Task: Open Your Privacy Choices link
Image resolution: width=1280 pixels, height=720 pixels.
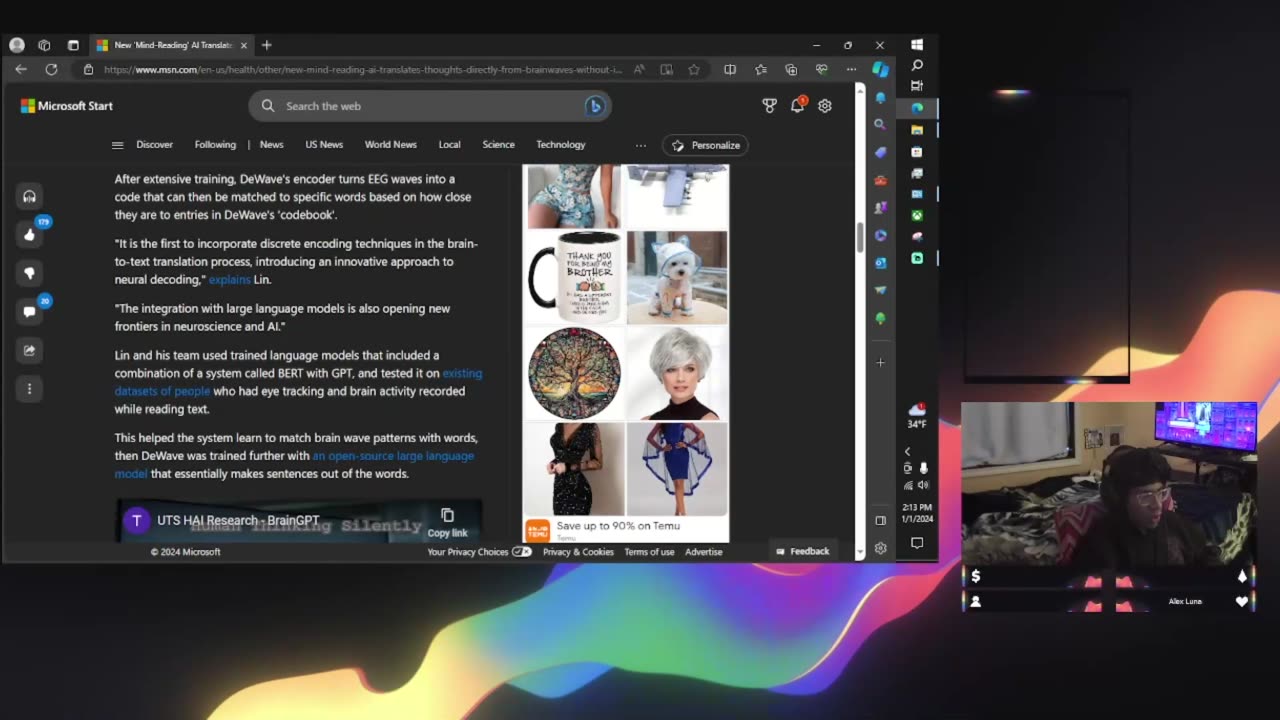Action: [x=479, y=552]
